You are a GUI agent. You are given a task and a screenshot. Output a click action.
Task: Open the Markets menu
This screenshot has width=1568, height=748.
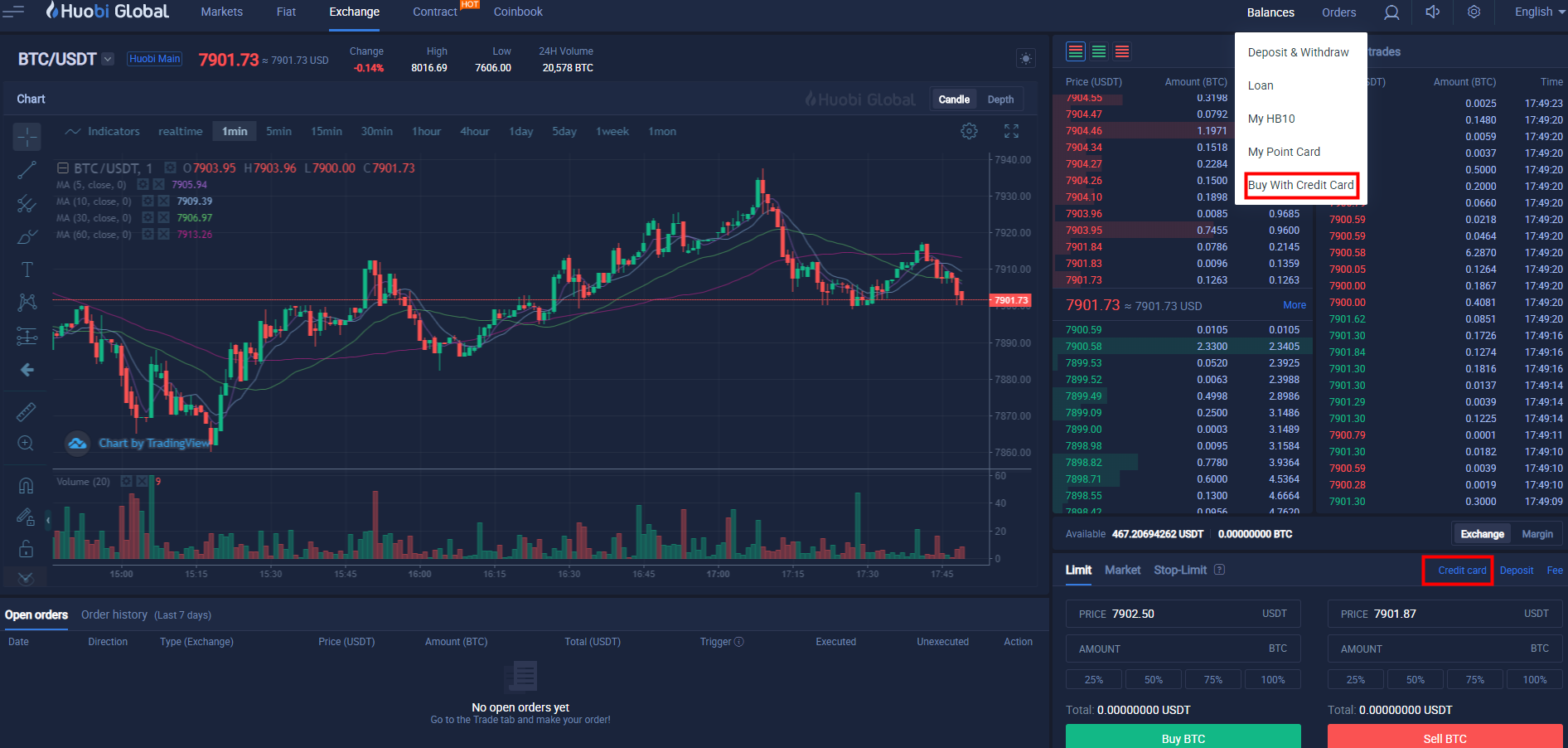(x=222, y=12)
